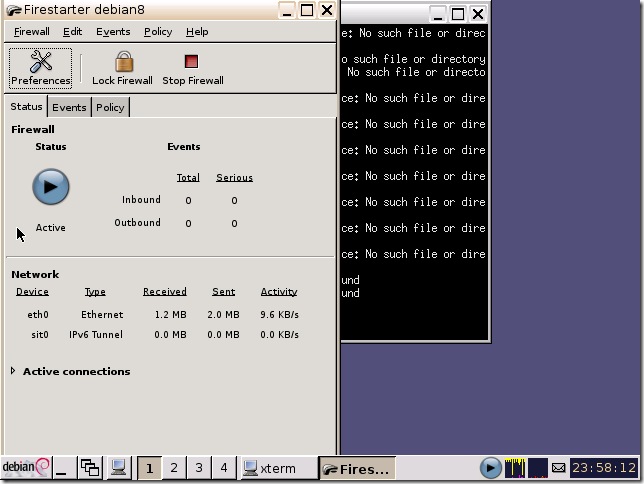The height and width of the screenshot is (484, 644).
Task: Expand the Active connections section
Action: pyautogui.click(x=14, y=371)
